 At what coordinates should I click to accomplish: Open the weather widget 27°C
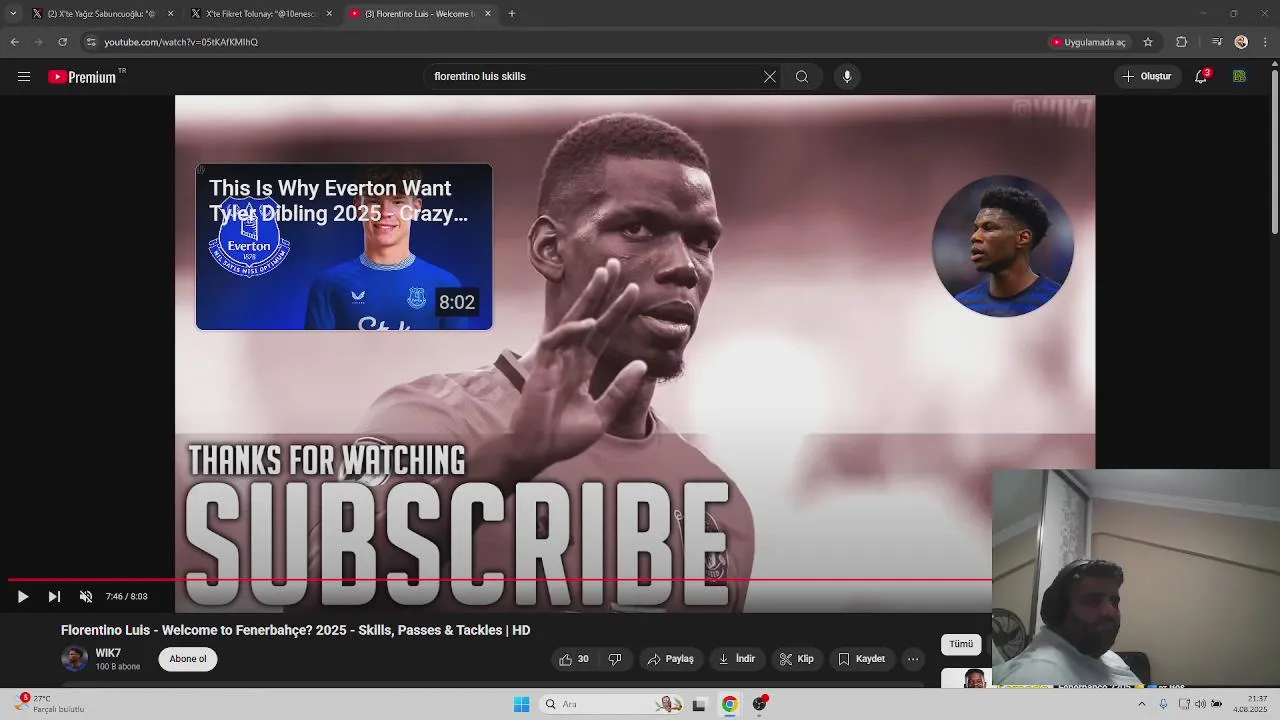50,704
